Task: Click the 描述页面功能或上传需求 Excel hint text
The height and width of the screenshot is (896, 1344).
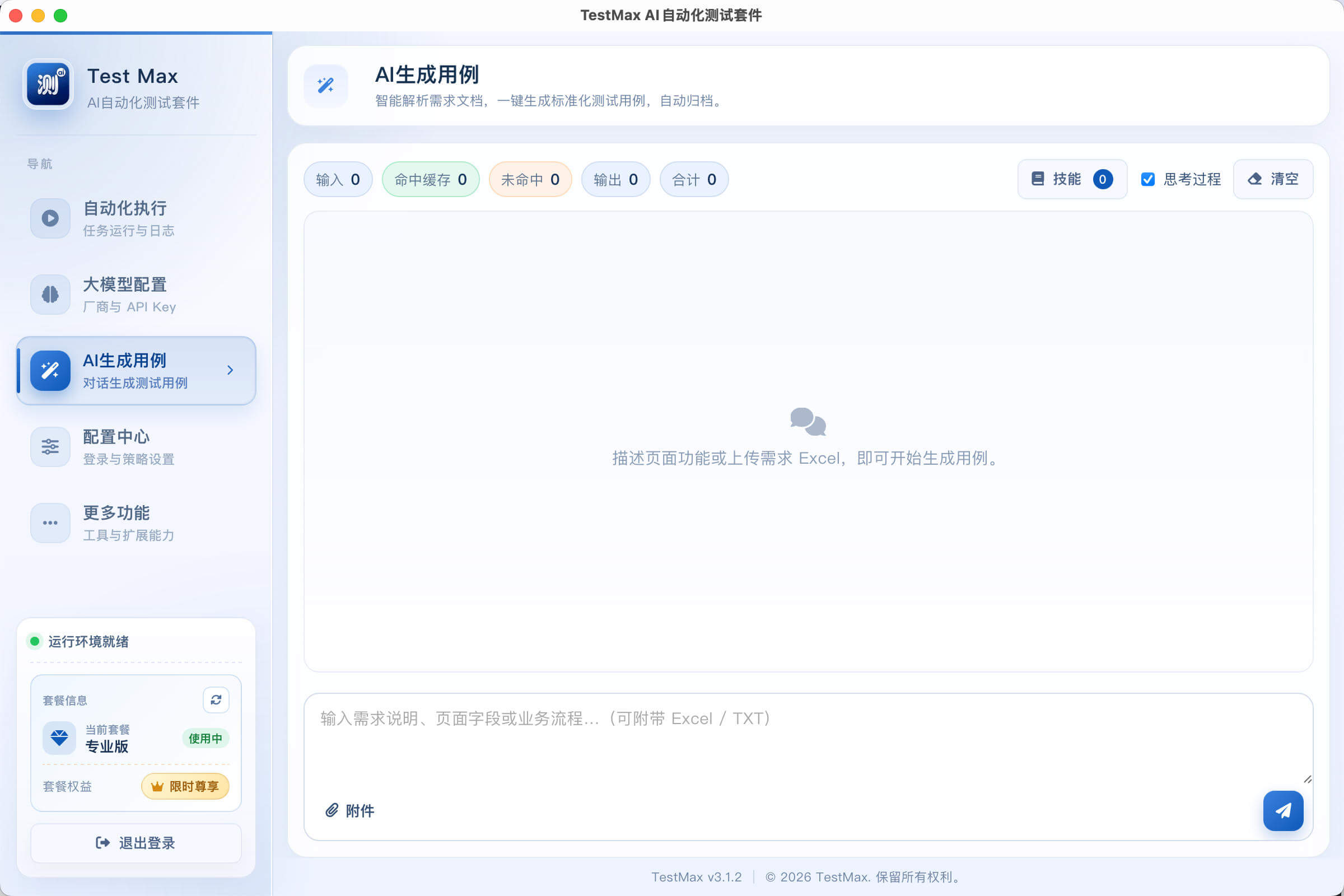Action: point(808,458)
